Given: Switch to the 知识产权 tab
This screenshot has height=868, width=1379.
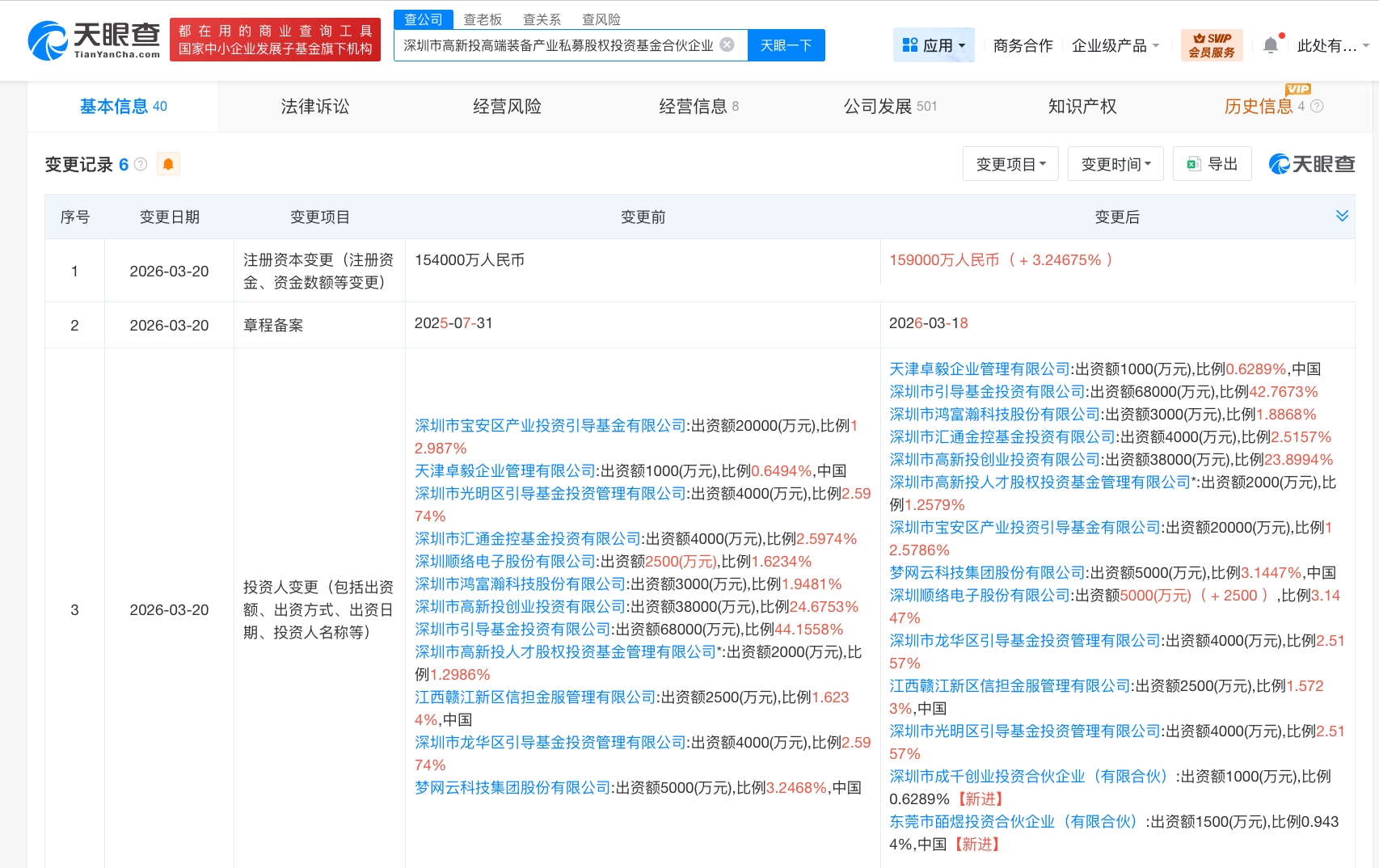Looking at the screenshot, I should (1082, 106).
